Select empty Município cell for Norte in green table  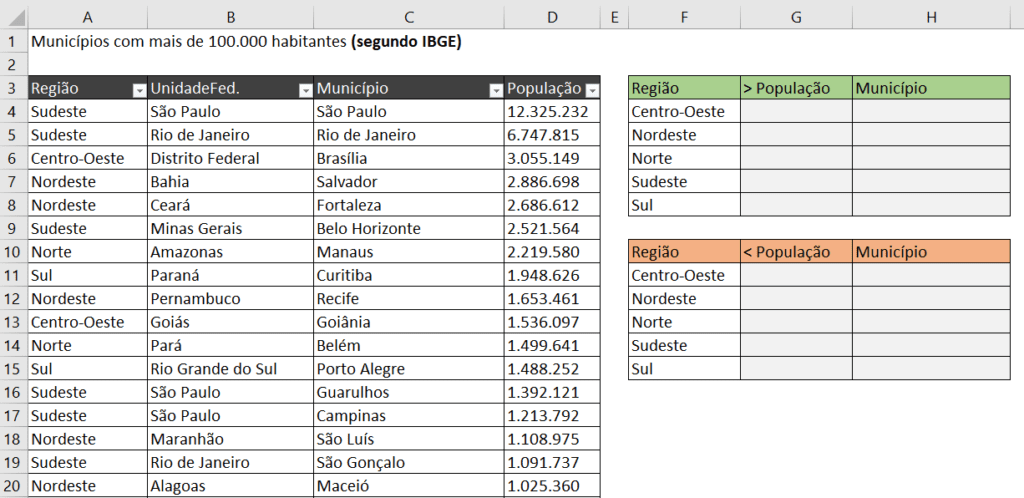pos(931,158)
